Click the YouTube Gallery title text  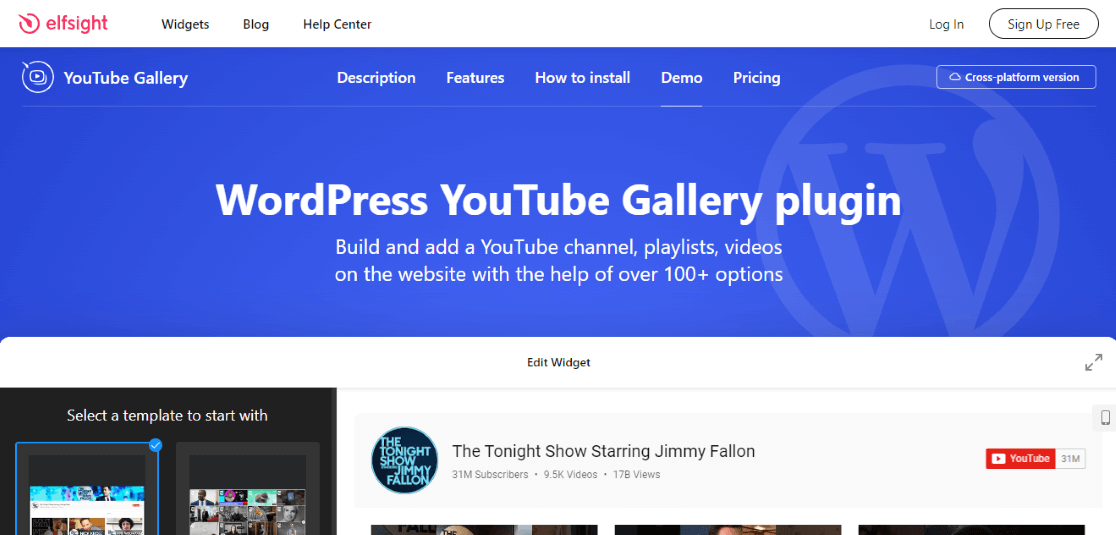[x=125, y=78]
